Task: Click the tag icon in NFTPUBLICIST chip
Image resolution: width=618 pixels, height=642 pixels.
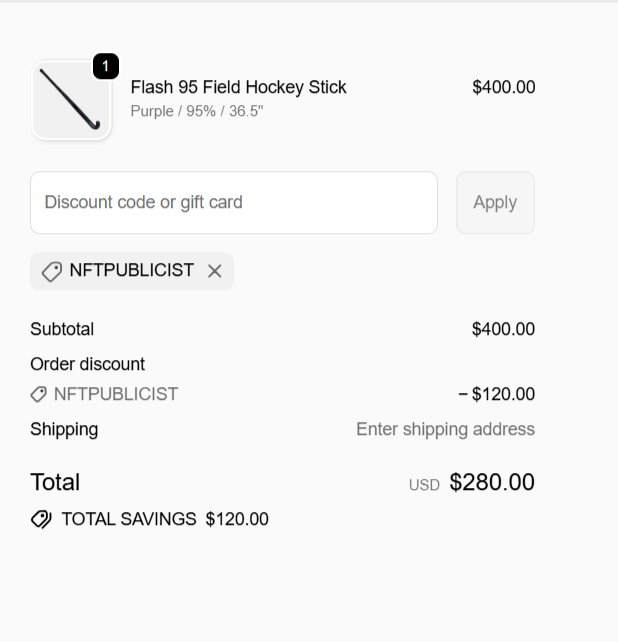Action: [x=51, y=271]
